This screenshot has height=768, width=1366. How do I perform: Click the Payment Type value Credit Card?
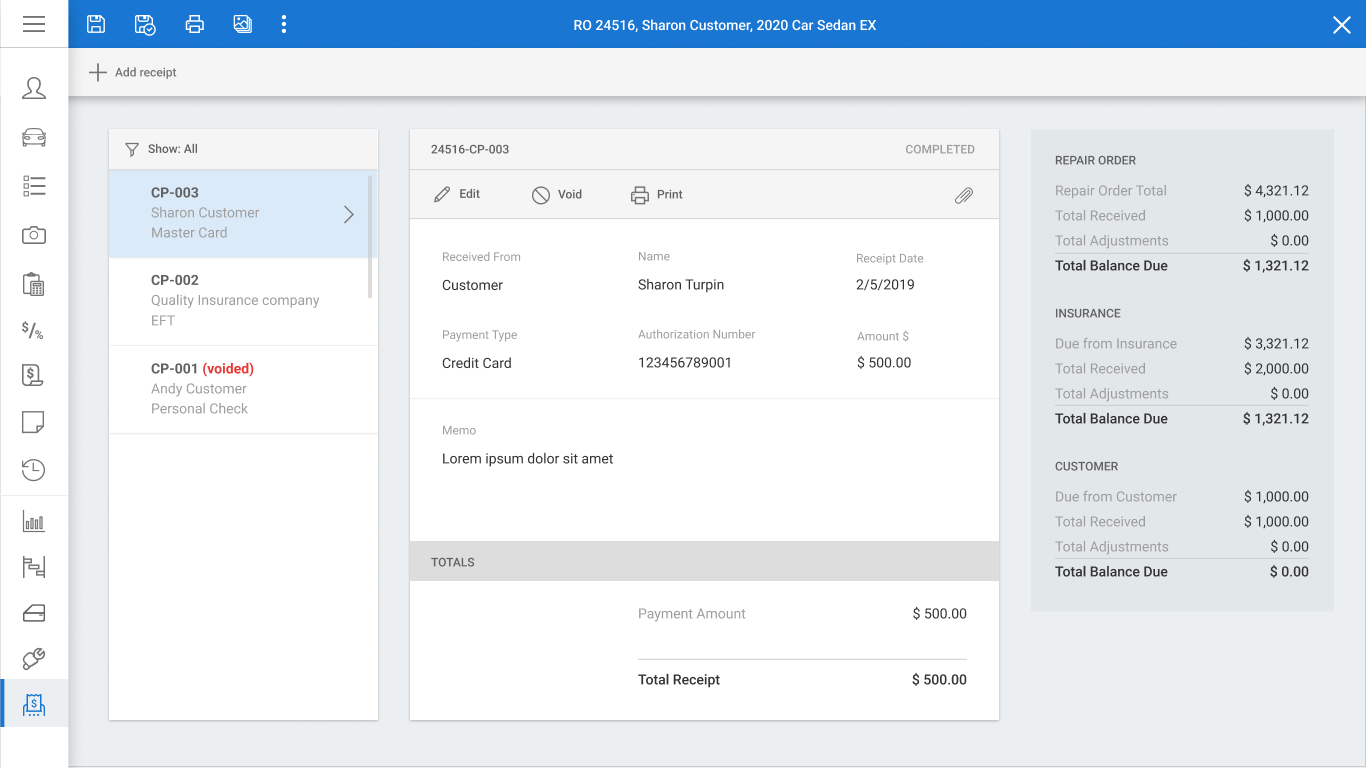477,363
